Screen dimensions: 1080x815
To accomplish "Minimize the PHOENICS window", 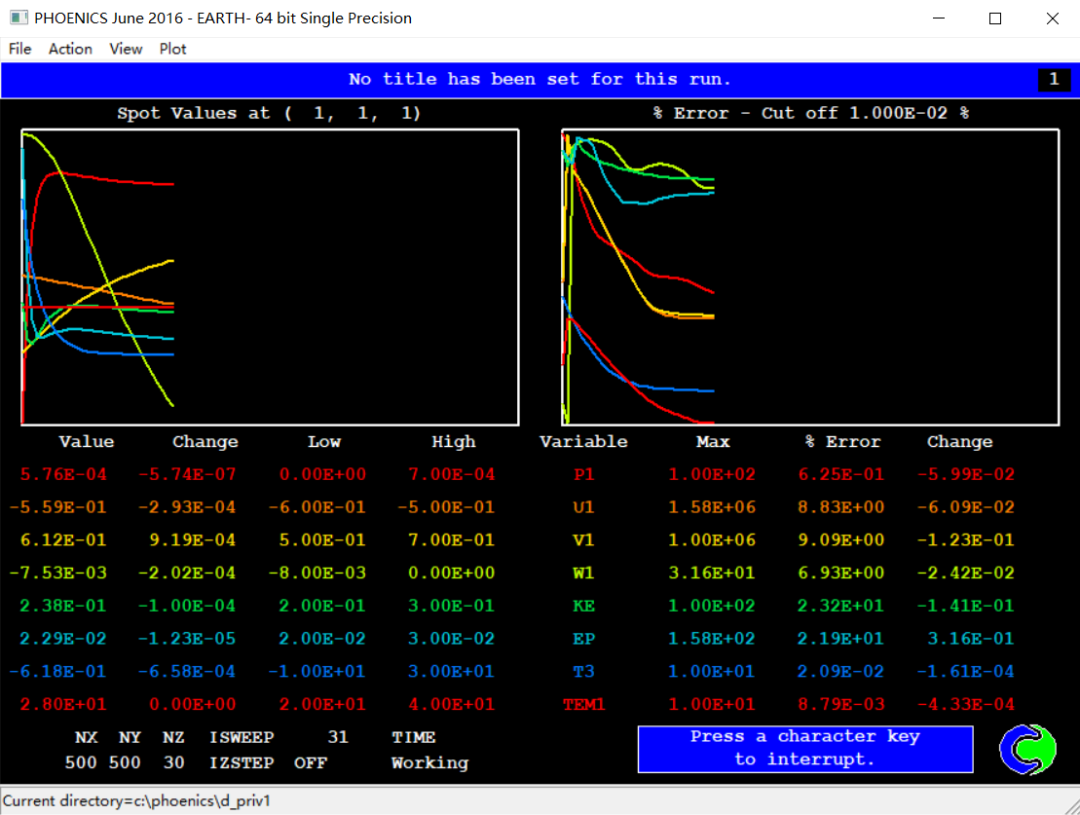I will (x=938, y=19).
